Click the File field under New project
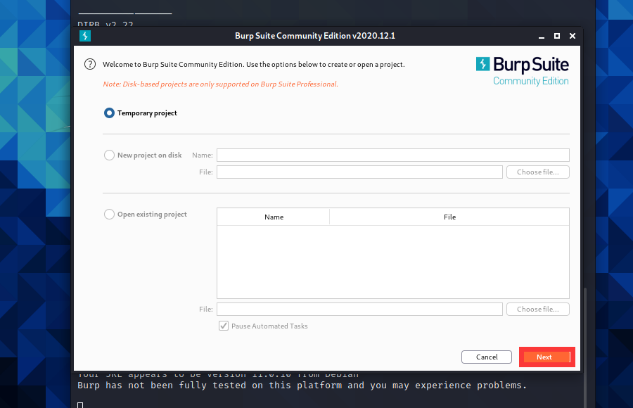Image resolution: width=633 pixels, height=408 pixels. click(x=359, y=172)
